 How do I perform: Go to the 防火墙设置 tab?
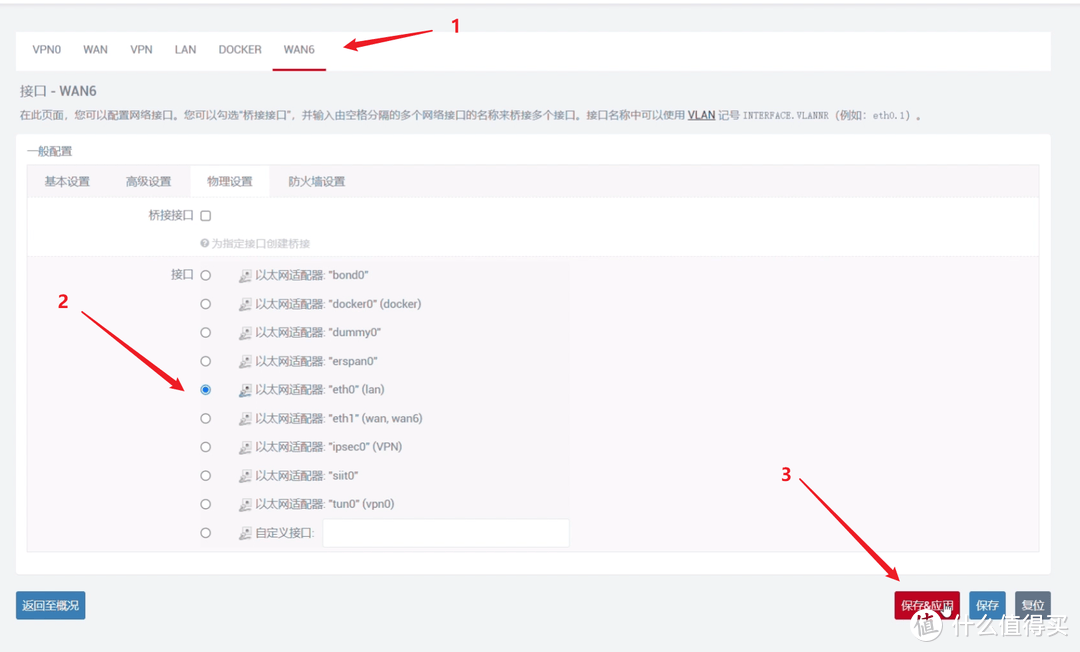[316, 181]
